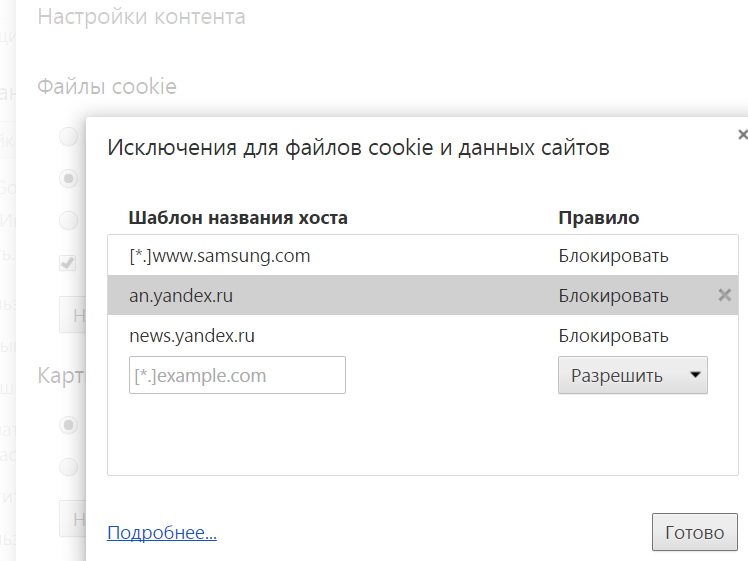Image resolution: width=748 pixels, height=561 pixels.
Task: Change the Блокировать rule for www.samsung.com
Action: [x=613, y=256]
